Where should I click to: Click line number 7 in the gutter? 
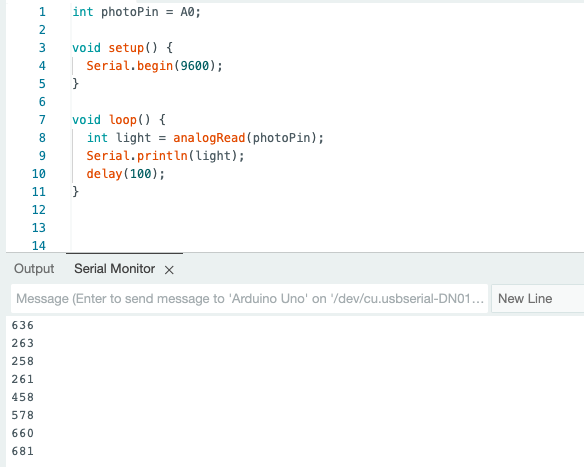[42, 120]
